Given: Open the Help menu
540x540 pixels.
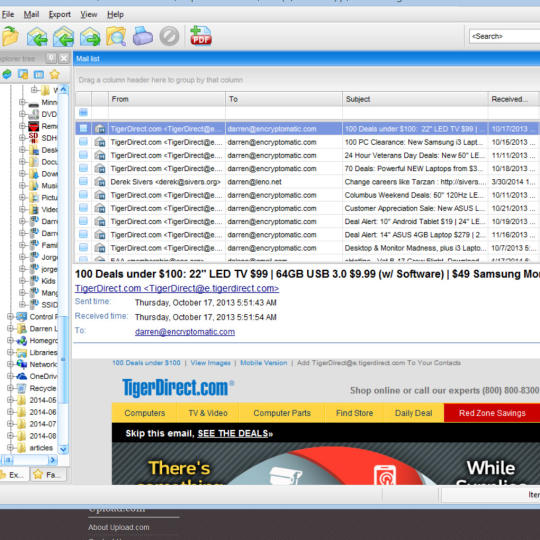Looking at the screenshot, I should tap(115, 14).
